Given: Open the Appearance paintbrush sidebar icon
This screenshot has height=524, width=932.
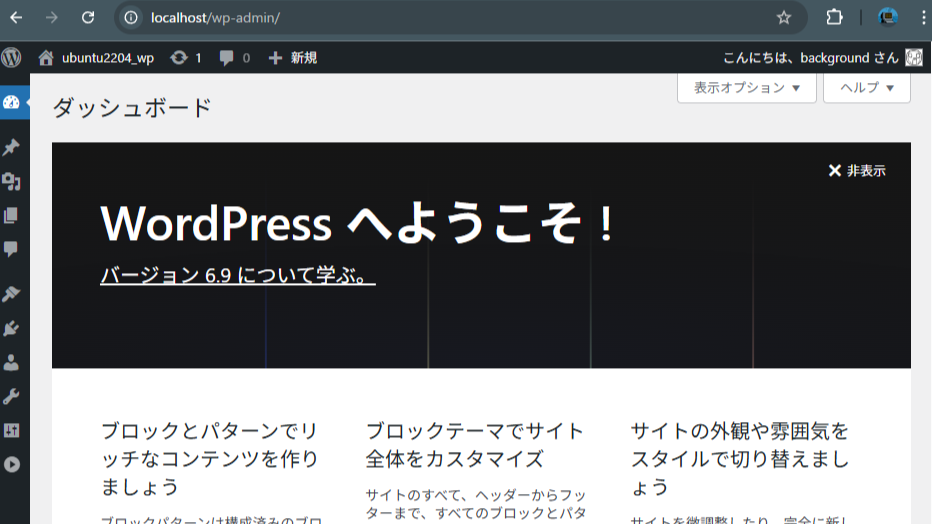Looking at the screenshot, I should tap(12, 294).
